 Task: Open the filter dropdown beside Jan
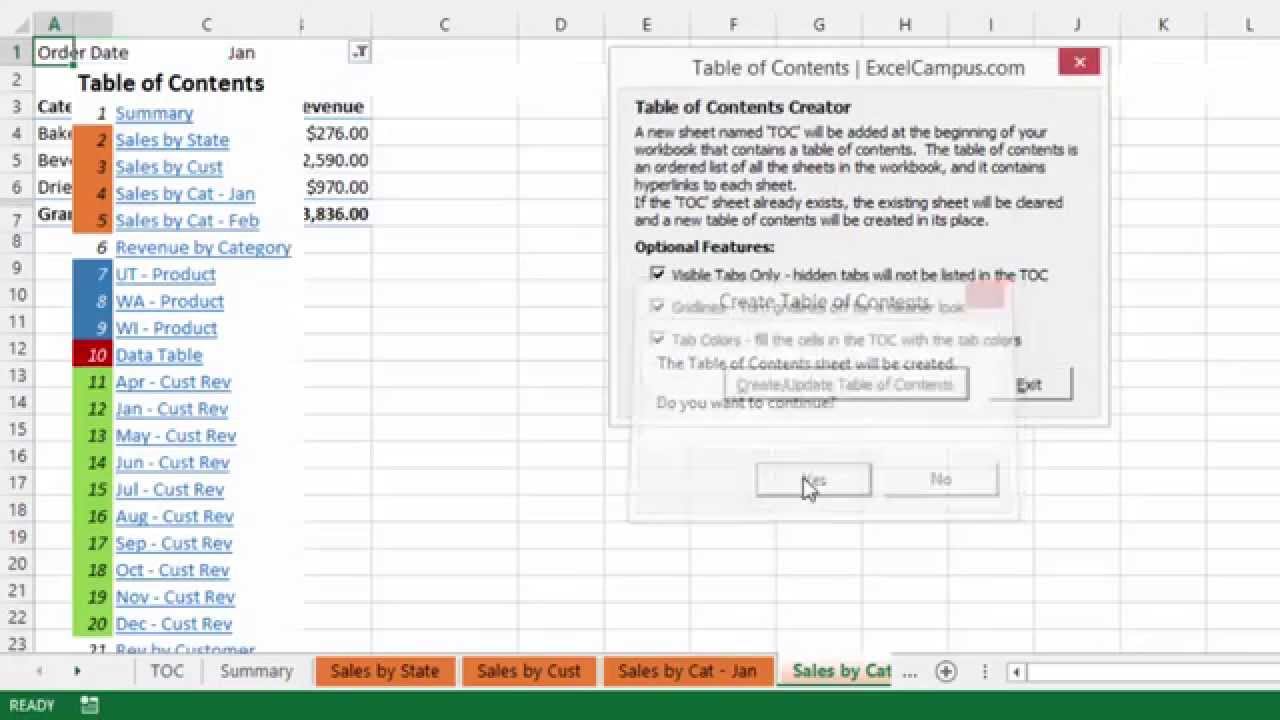(x=360, y=52)
